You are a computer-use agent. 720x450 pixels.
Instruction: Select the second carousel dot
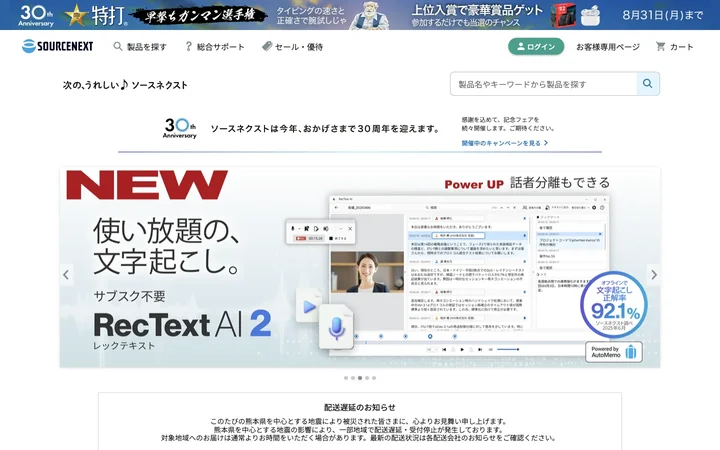[x=353, y=378]
